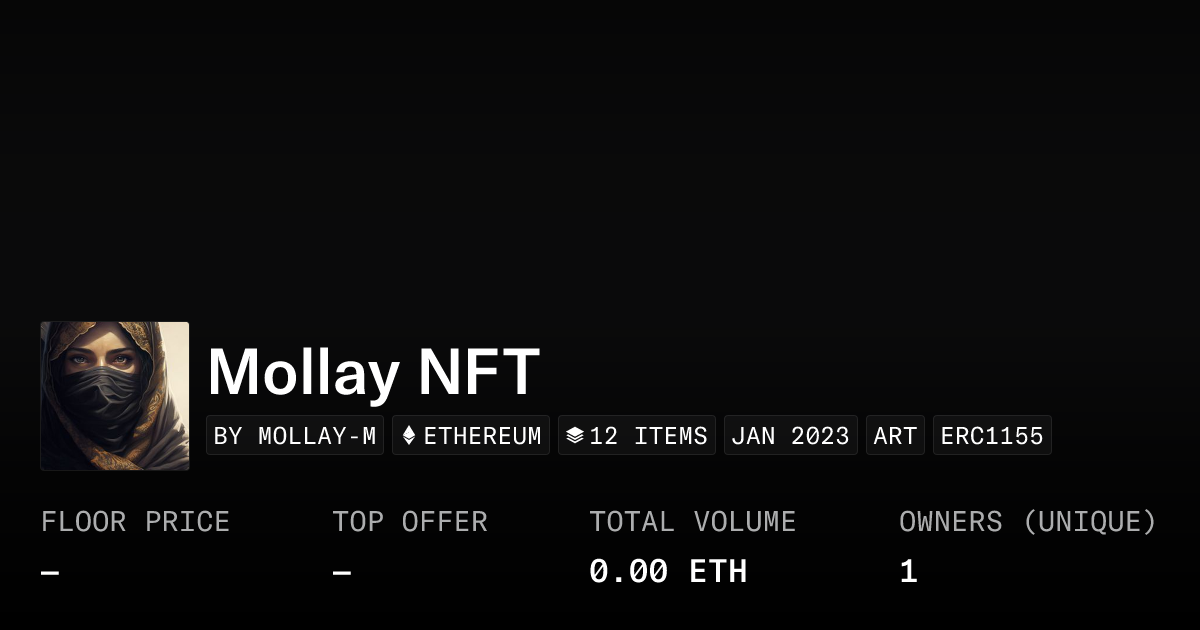This screenshot has height=630, width=1200.
Task: Click the TOP OFFER heading
Action: pos(410,522)
